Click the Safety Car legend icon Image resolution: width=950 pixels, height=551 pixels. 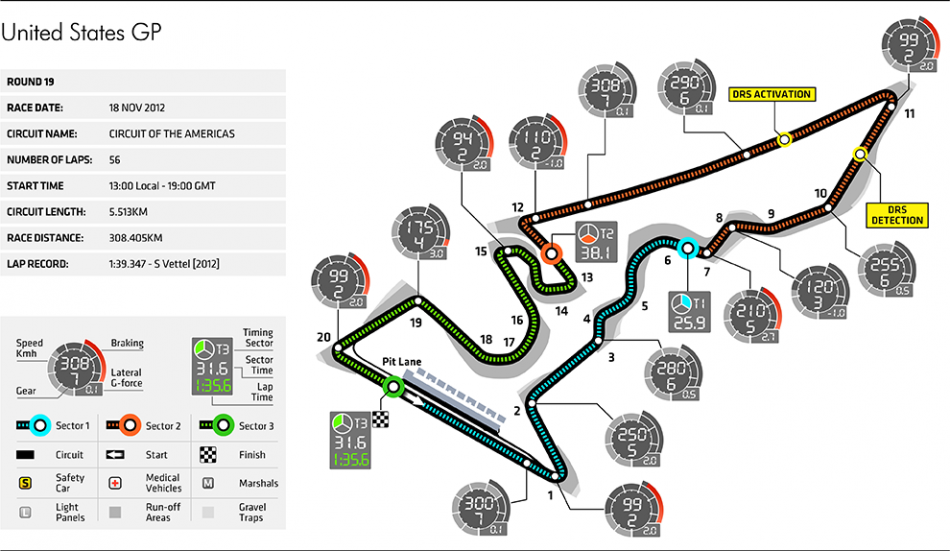[24, 483]
